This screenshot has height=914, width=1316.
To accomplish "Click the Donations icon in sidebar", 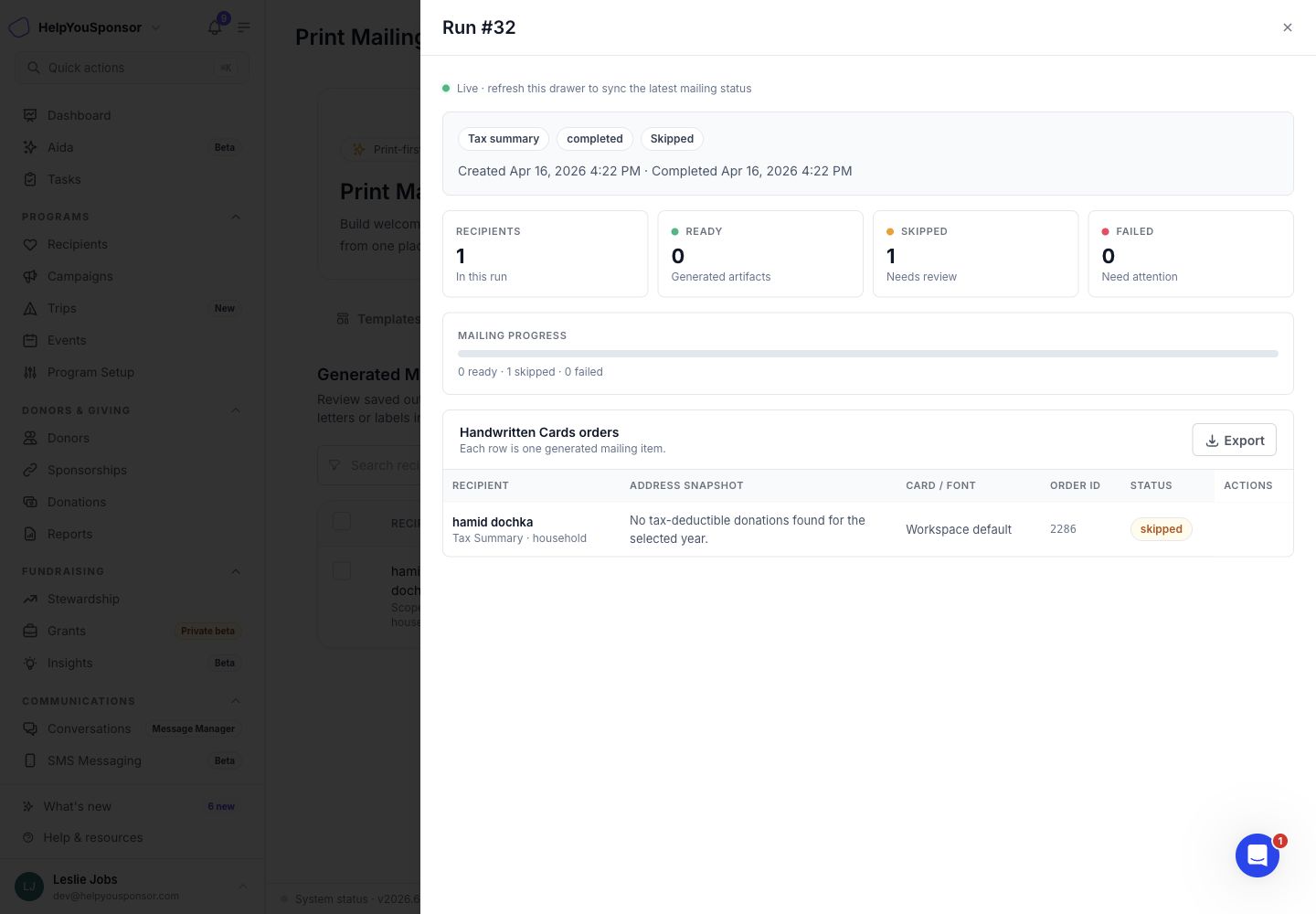I will tap(30, 502).
